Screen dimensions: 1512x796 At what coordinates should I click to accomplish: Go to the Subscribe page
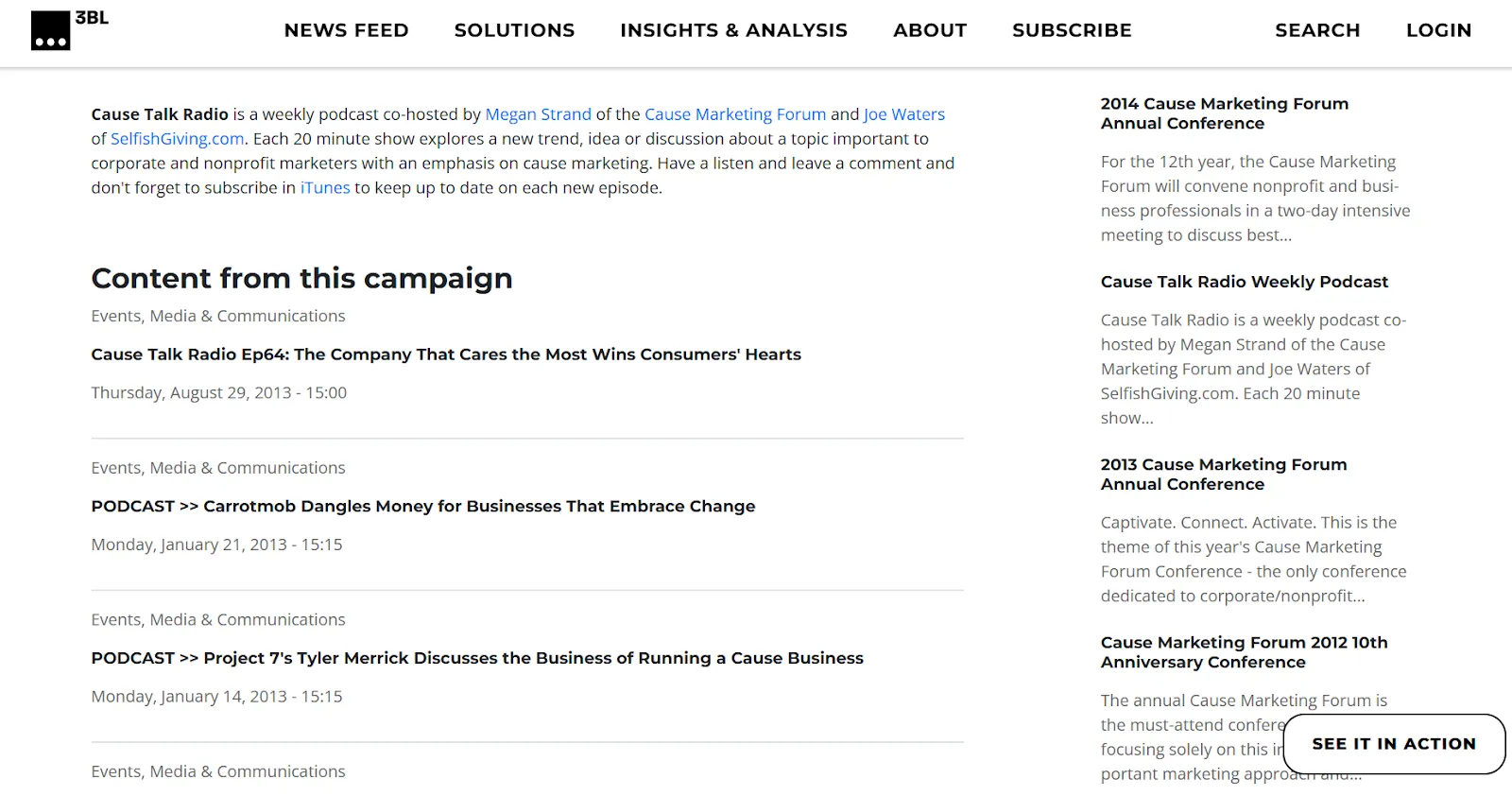(1072, 30)
